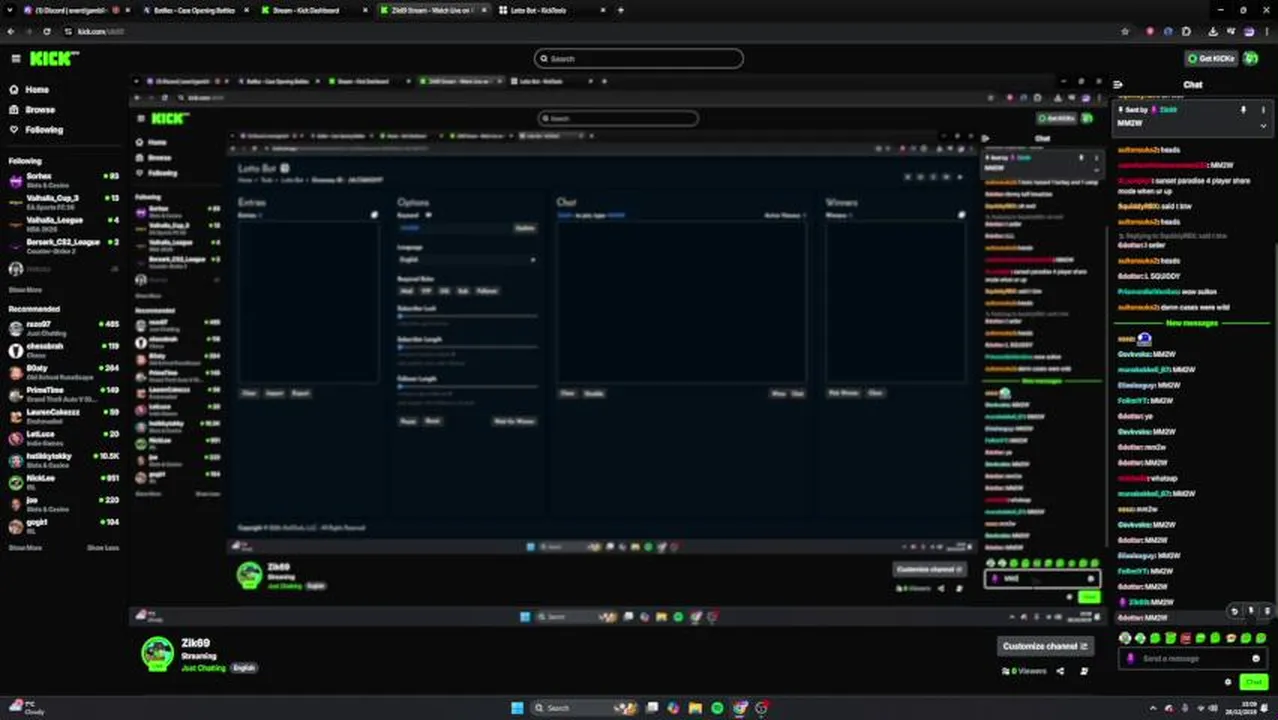This screenshot has height=720, width=1278.
Task: Open recommended channel joe
Action: pos(62,504)
